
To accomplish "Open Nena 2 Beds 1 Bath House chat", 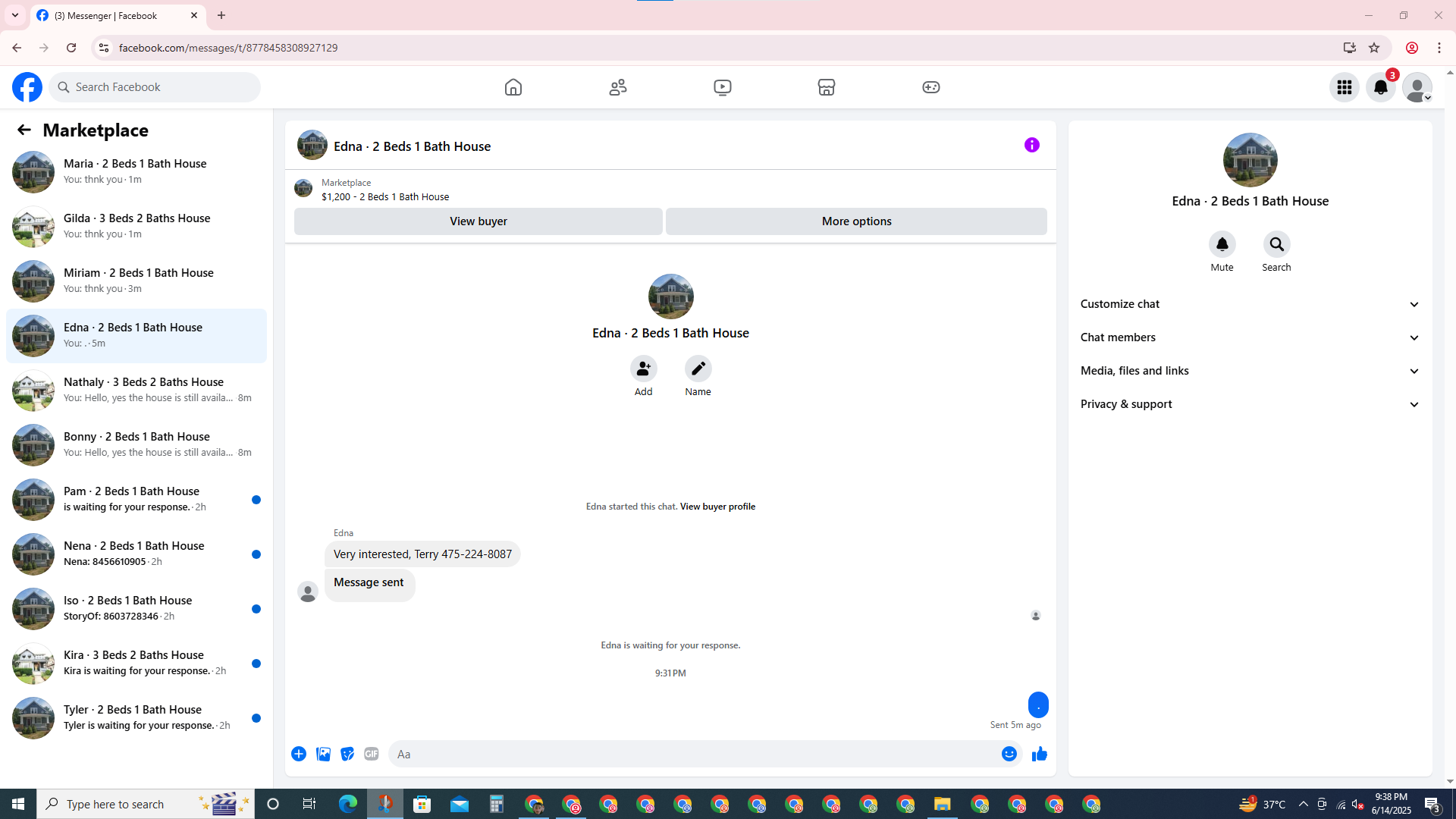I will [136, 554].
